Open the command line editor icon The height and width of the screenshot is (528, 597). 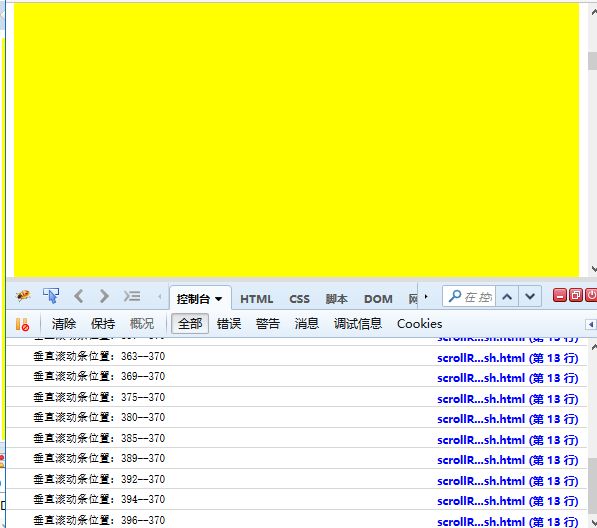click(132, 296)
